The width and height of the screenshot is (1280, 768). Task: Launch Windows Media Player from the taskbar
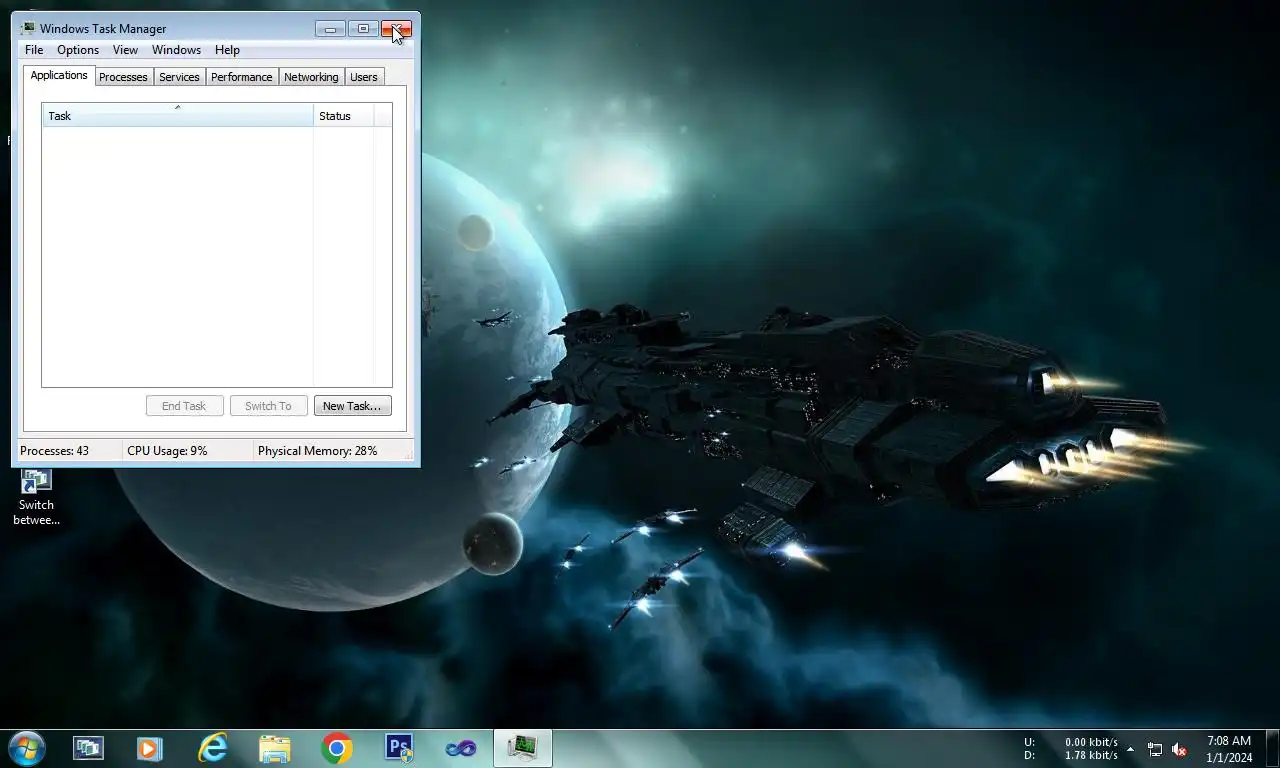click(150, 748)
